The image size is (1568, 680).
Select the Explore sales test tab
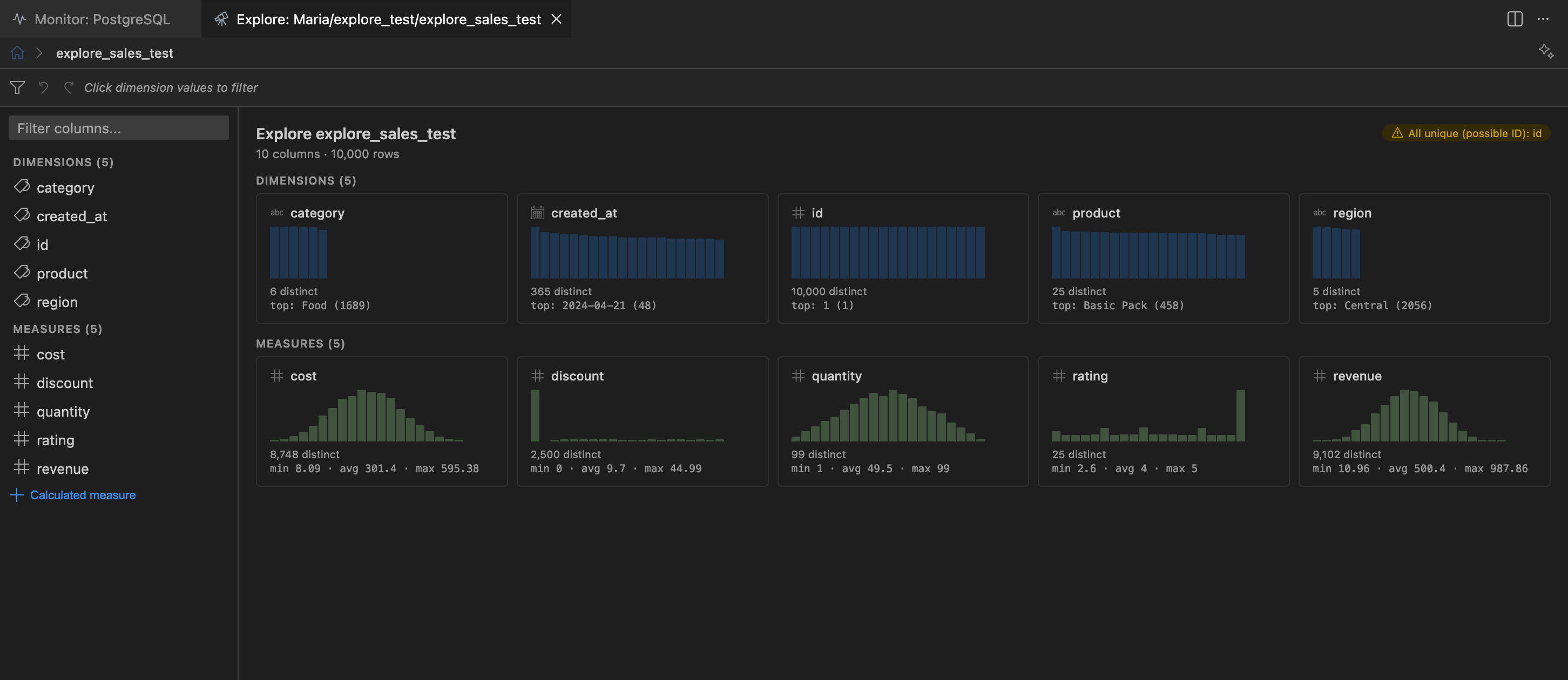click(x=387, y=19)
